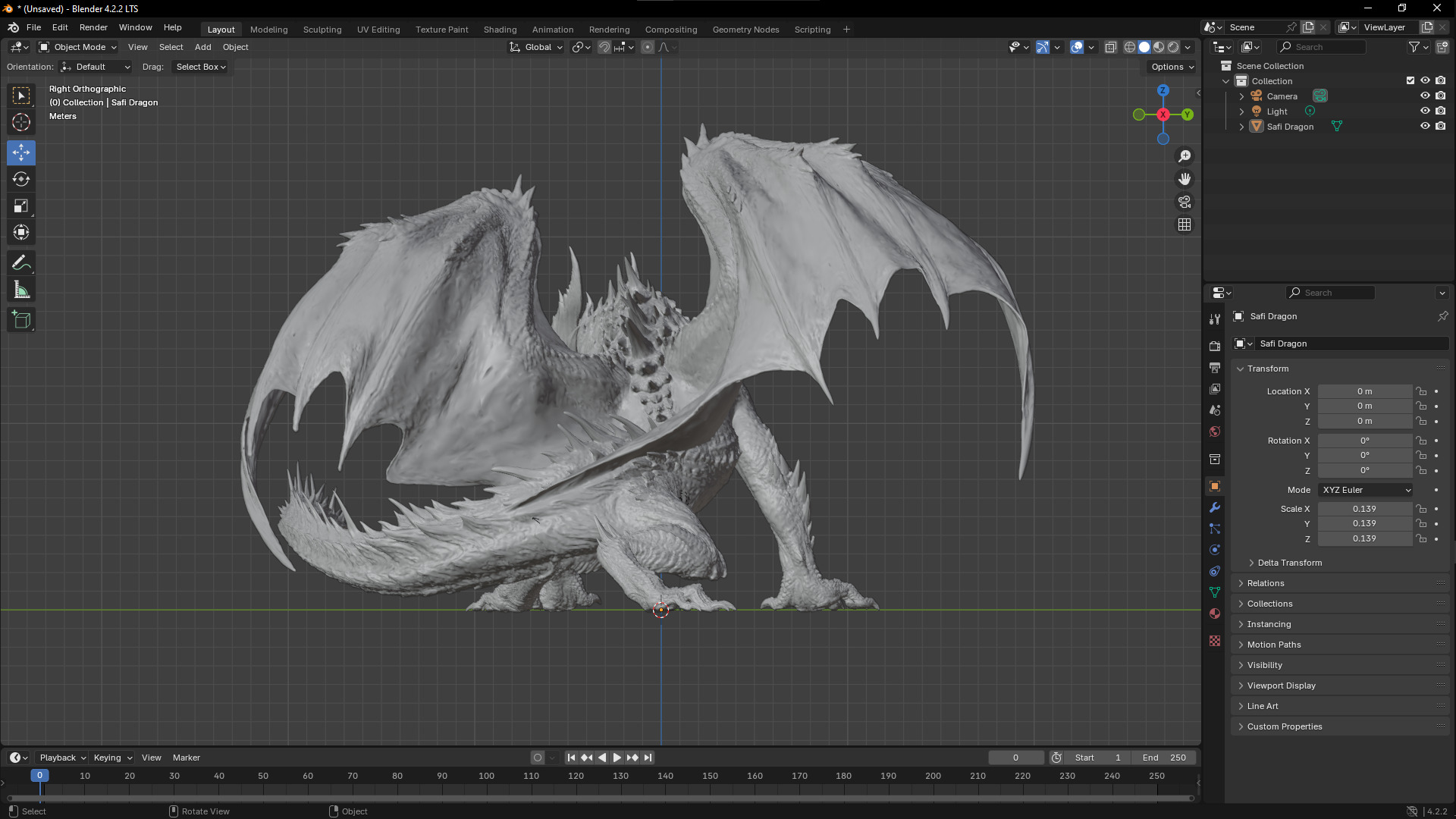
Task: Click the Pan view hand icon
Action: tap(1185, 179)
